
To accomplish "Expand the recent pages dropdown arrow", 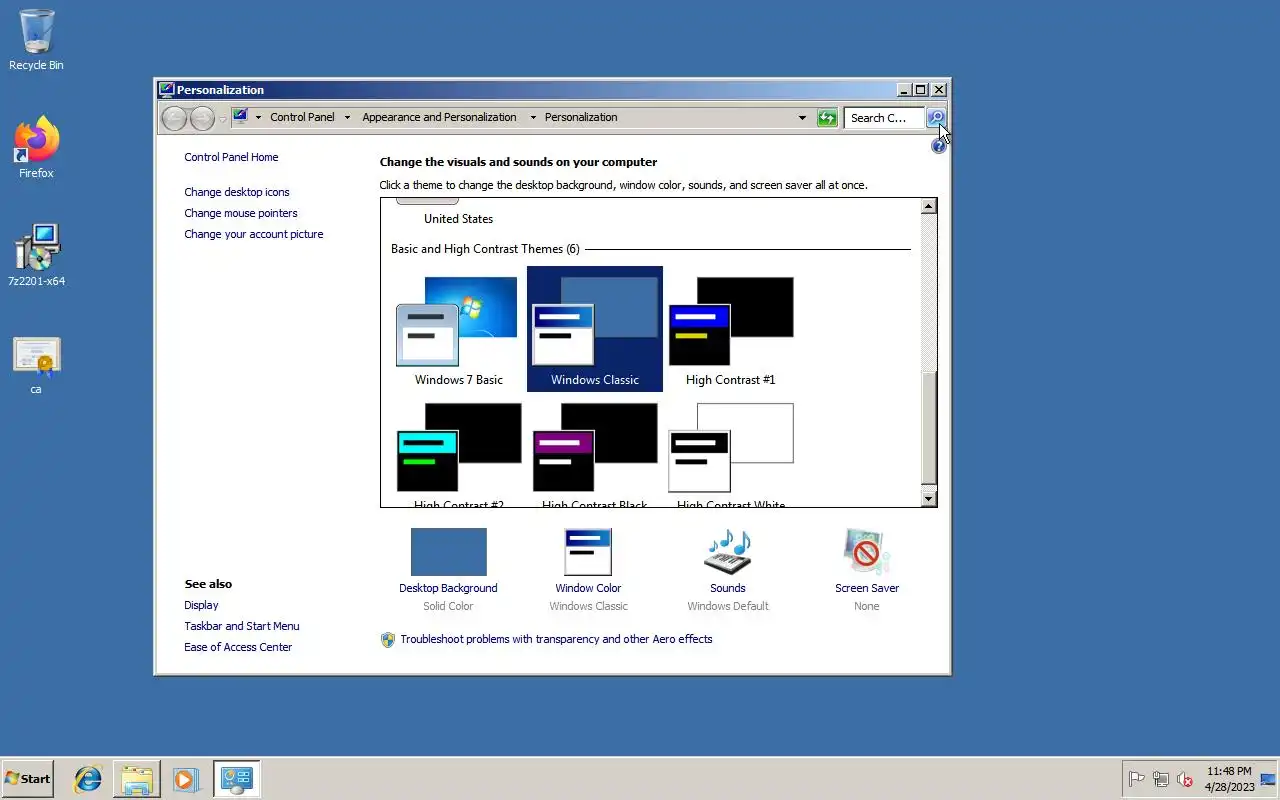I will [x=222, y=119].
